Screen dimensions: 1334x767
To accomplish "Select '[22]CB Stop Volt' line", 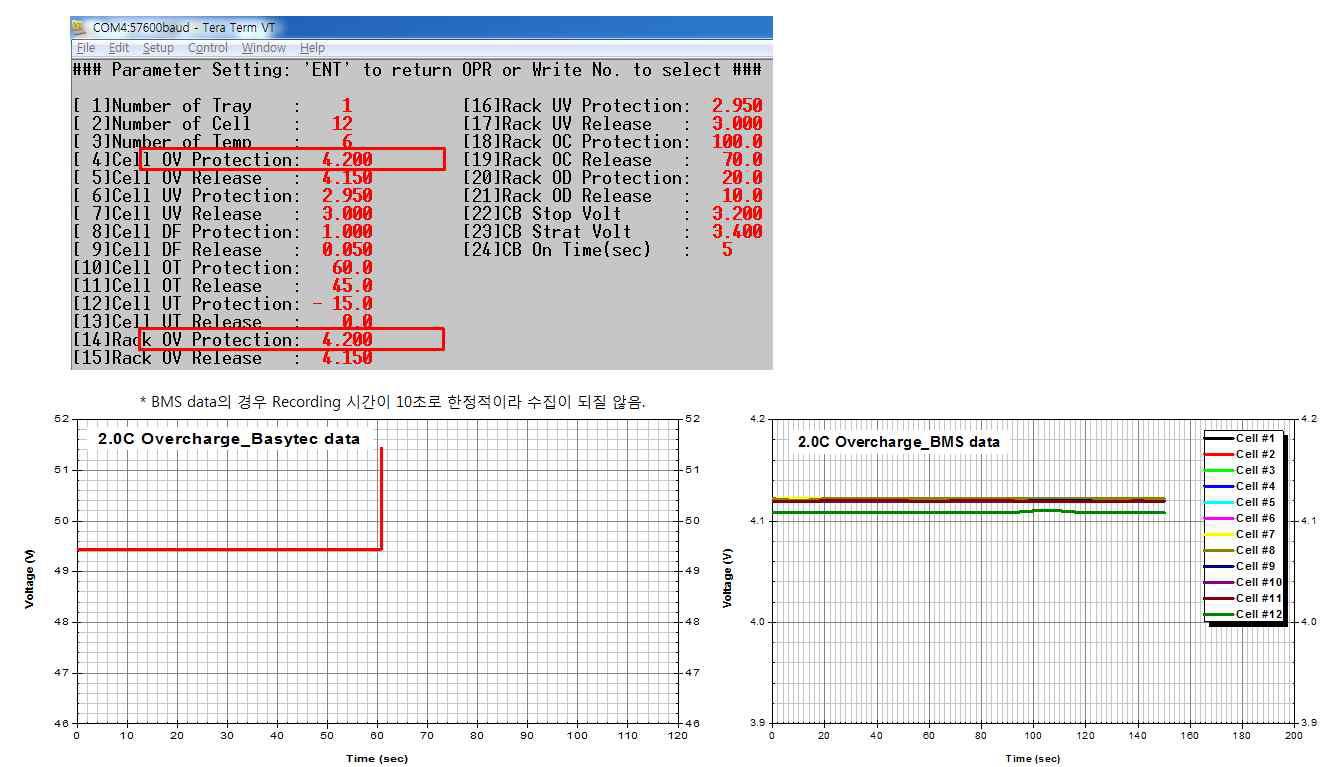I will pyautogui.click(x=613, y=214).
